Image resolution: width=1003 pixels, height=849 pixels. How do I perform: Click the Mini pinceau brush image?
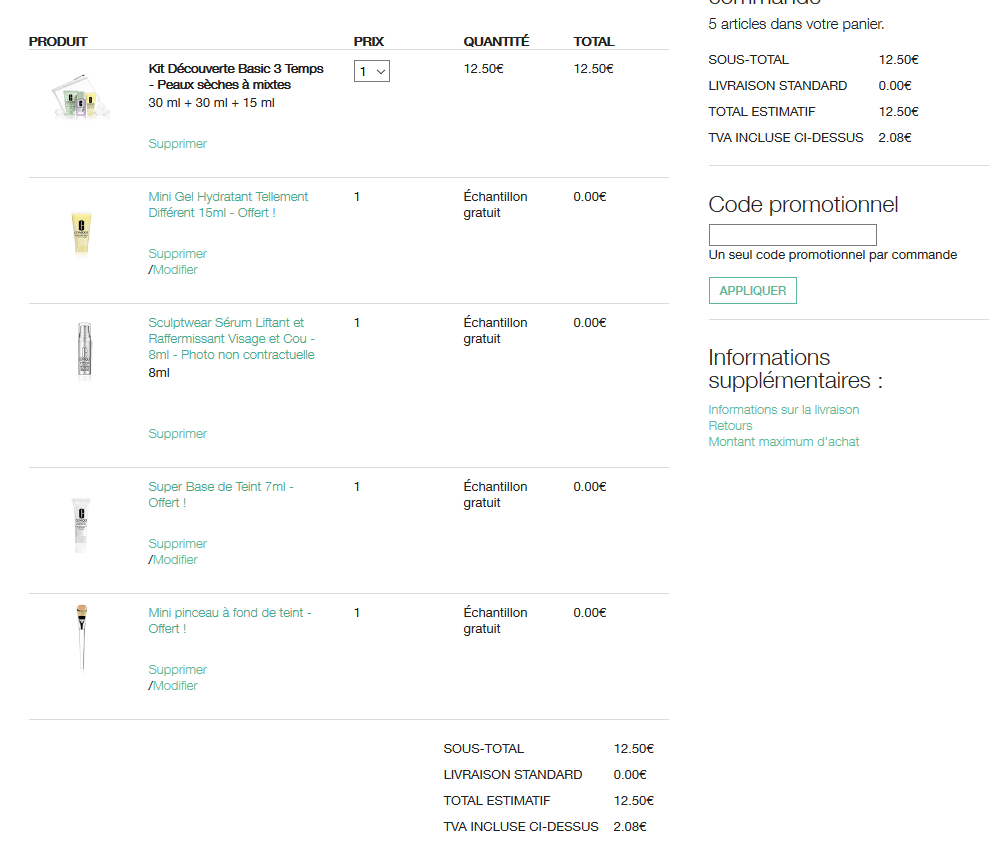[x=81, y=638]
